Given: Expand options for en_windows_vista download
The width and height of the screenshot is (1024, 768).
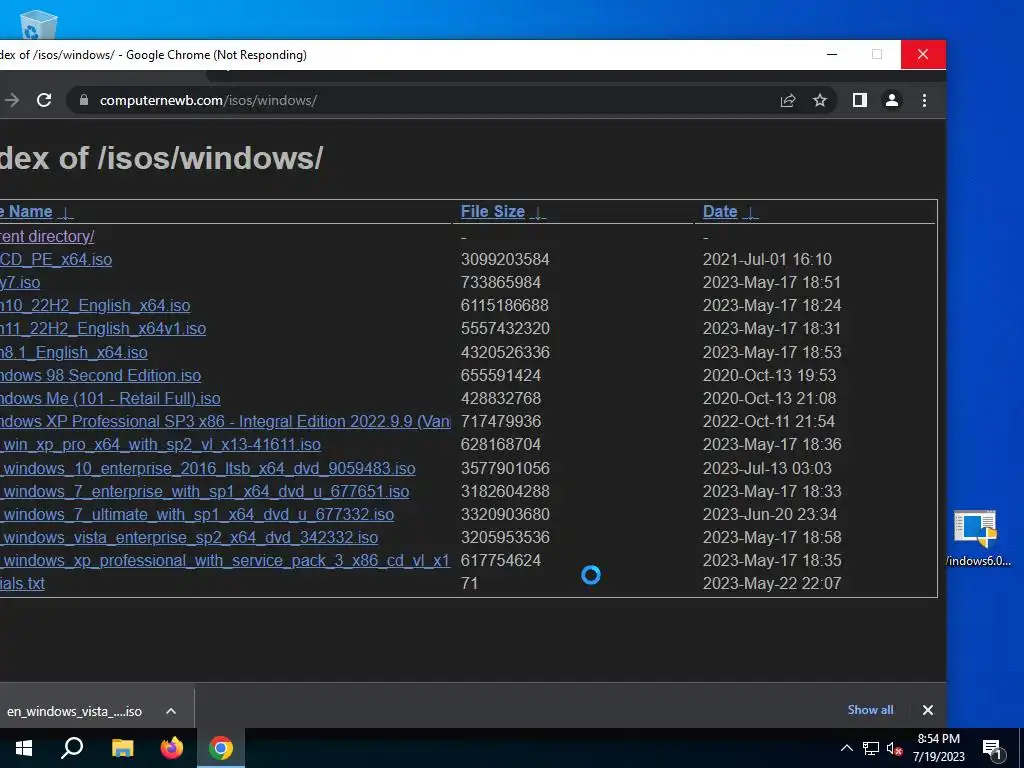Looking at the screenshot, I should point(171,711).
